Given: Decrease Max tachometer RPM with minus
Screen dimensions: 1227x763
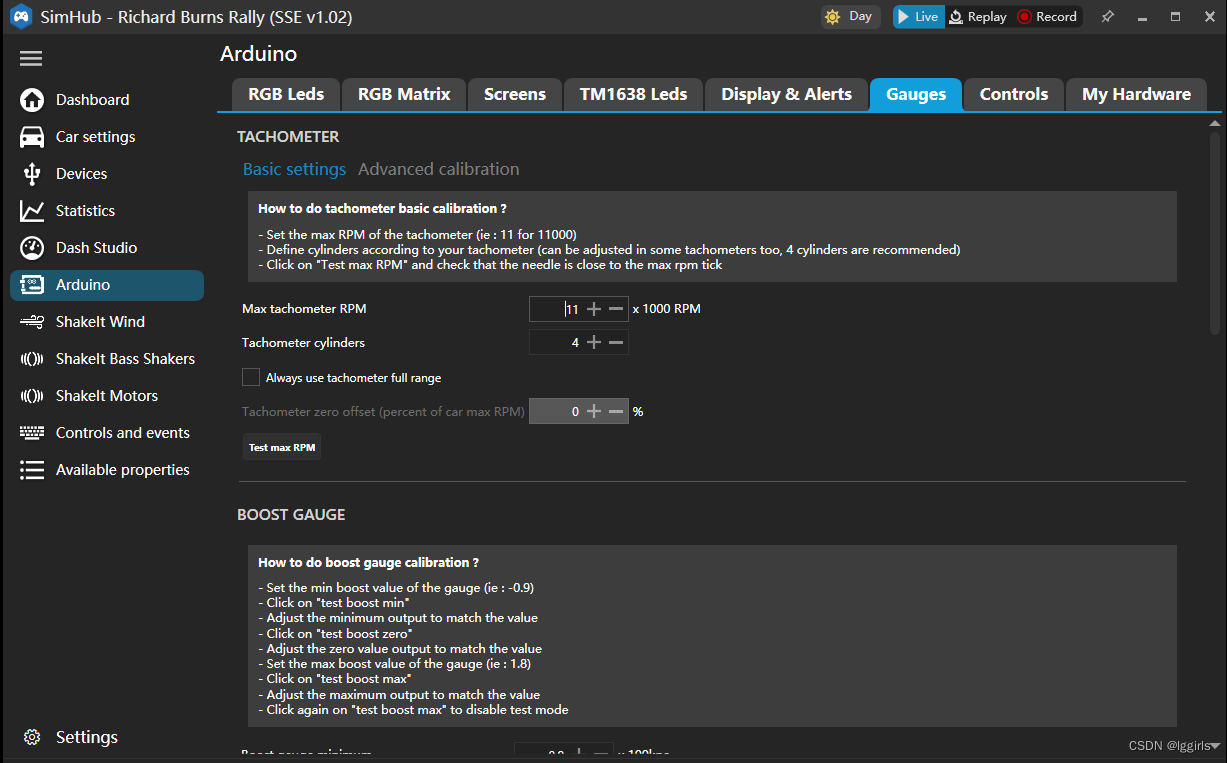Looking at the screenshot, I should click(616, 309).
